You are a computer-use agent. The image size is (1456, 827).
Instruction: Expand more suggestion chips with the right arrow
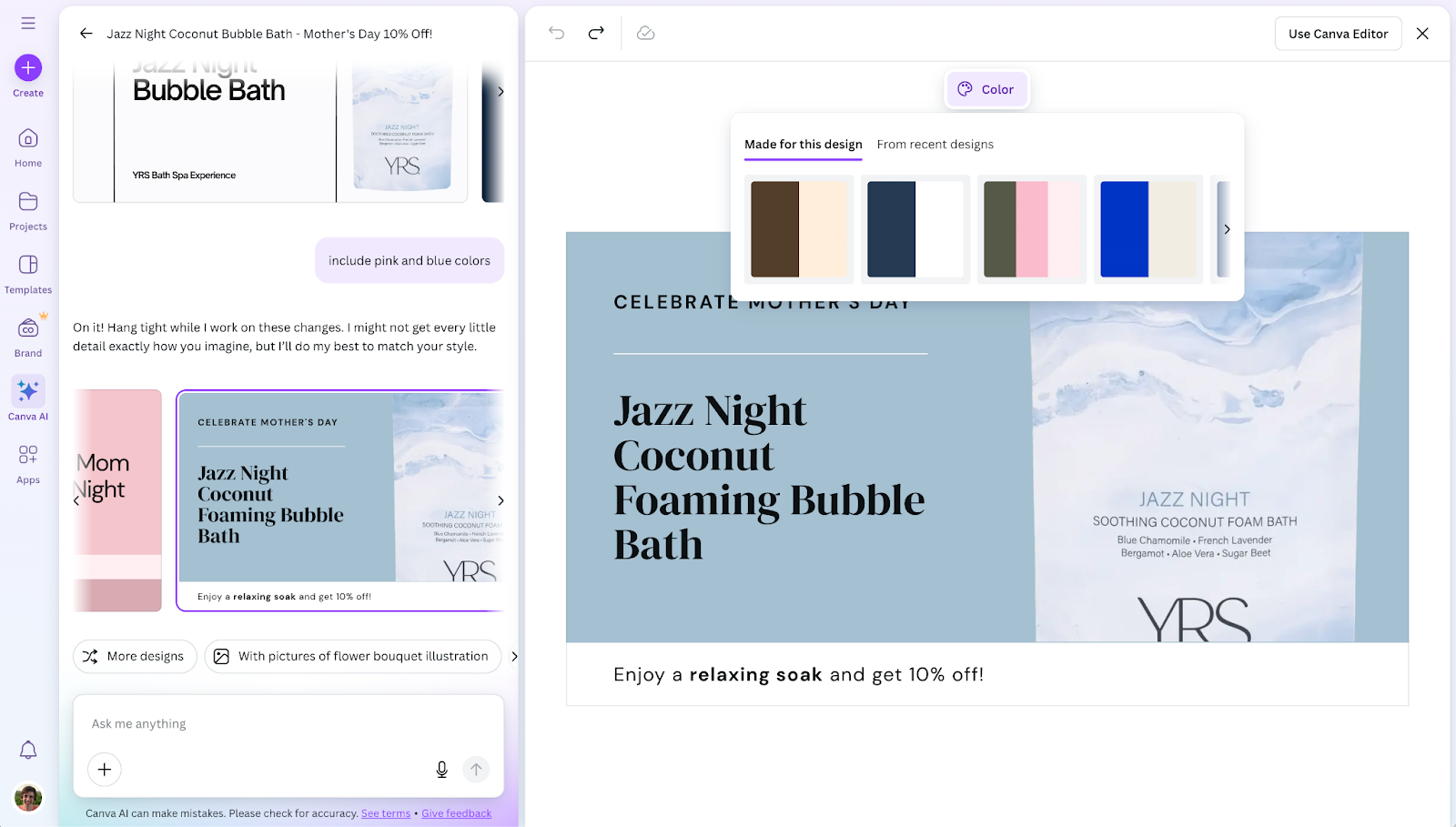tap(514, 656)
